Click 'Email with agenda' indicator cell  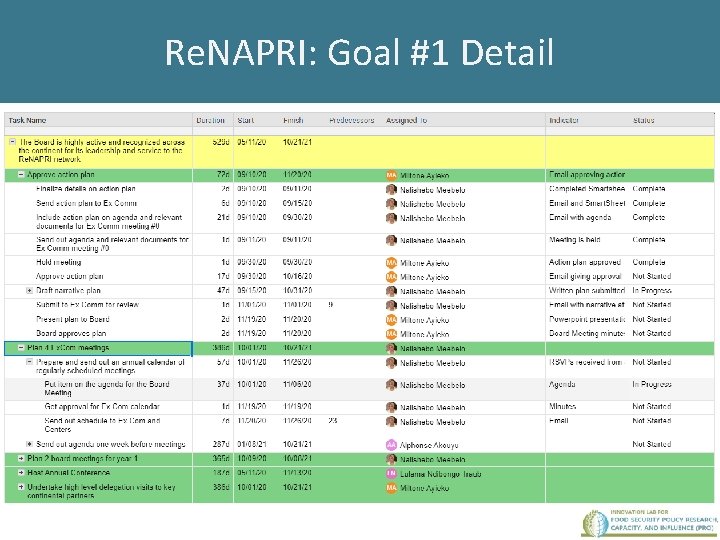(580, 217)
